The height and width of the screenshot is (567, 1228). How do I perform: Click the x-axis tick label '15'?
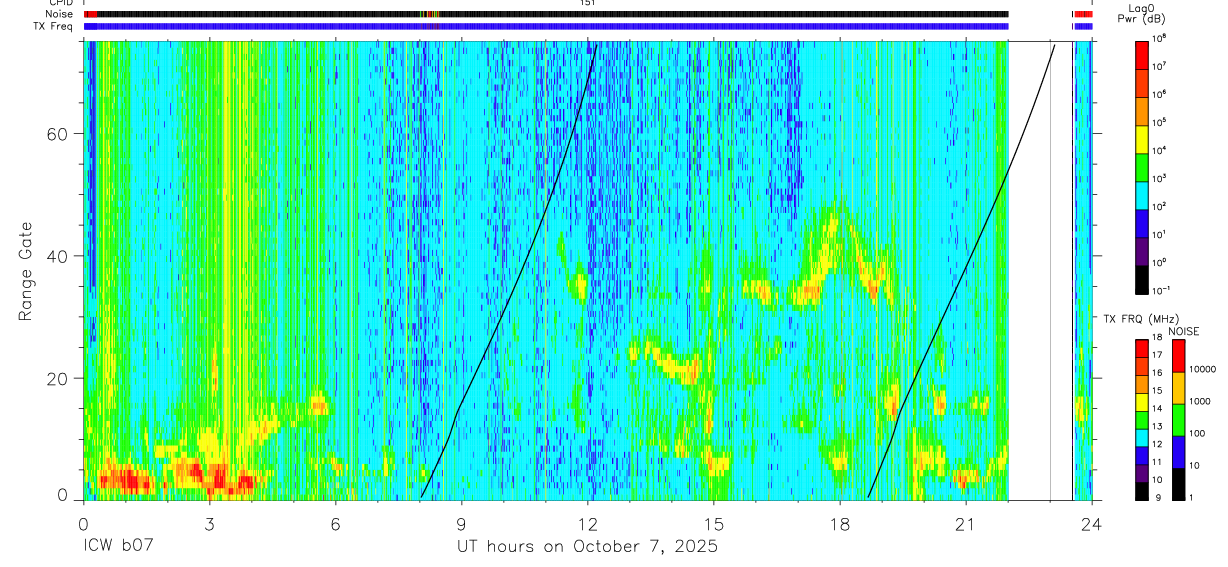714,523
